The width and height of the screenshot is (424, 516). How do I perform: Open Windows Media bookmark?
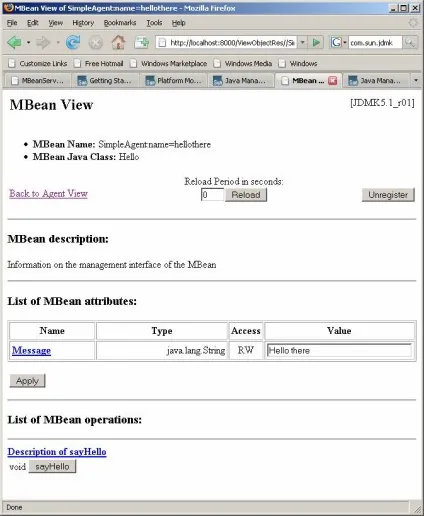243,63
